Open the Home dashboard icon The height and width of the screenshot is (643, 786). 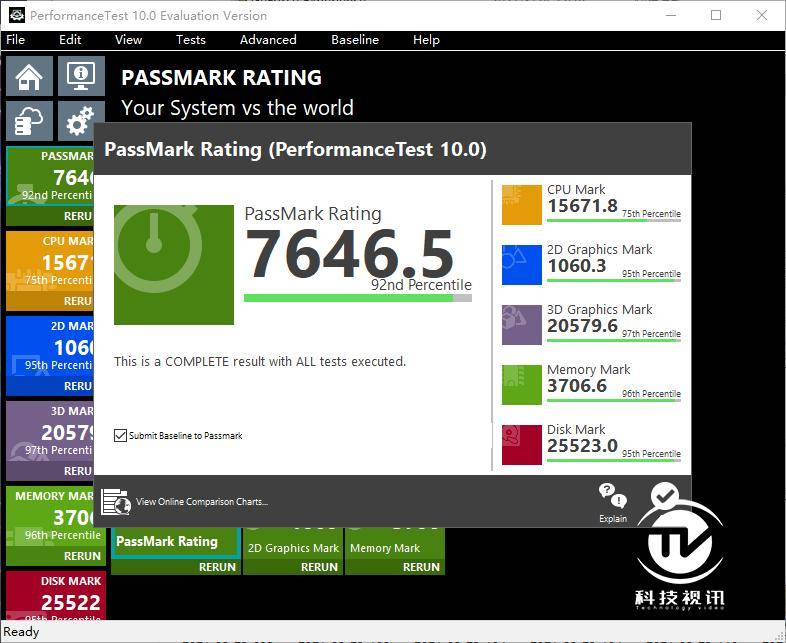point(29,76)
